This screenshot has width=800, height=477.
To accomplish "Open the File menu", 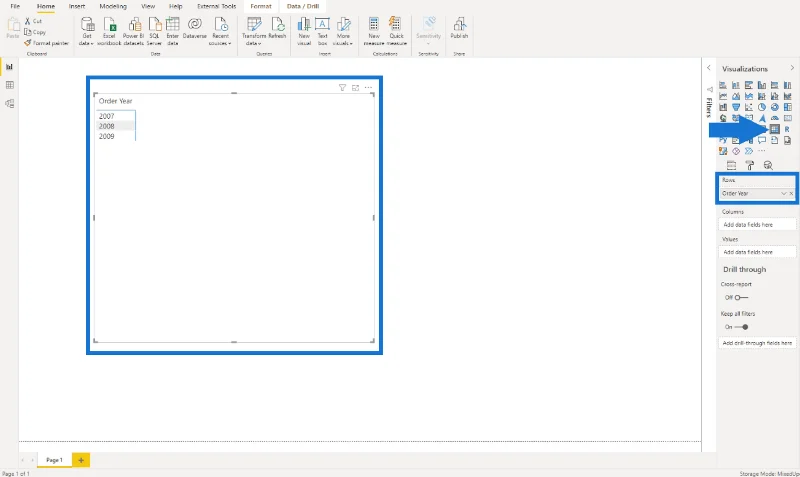I will click(x=15, y=6).
